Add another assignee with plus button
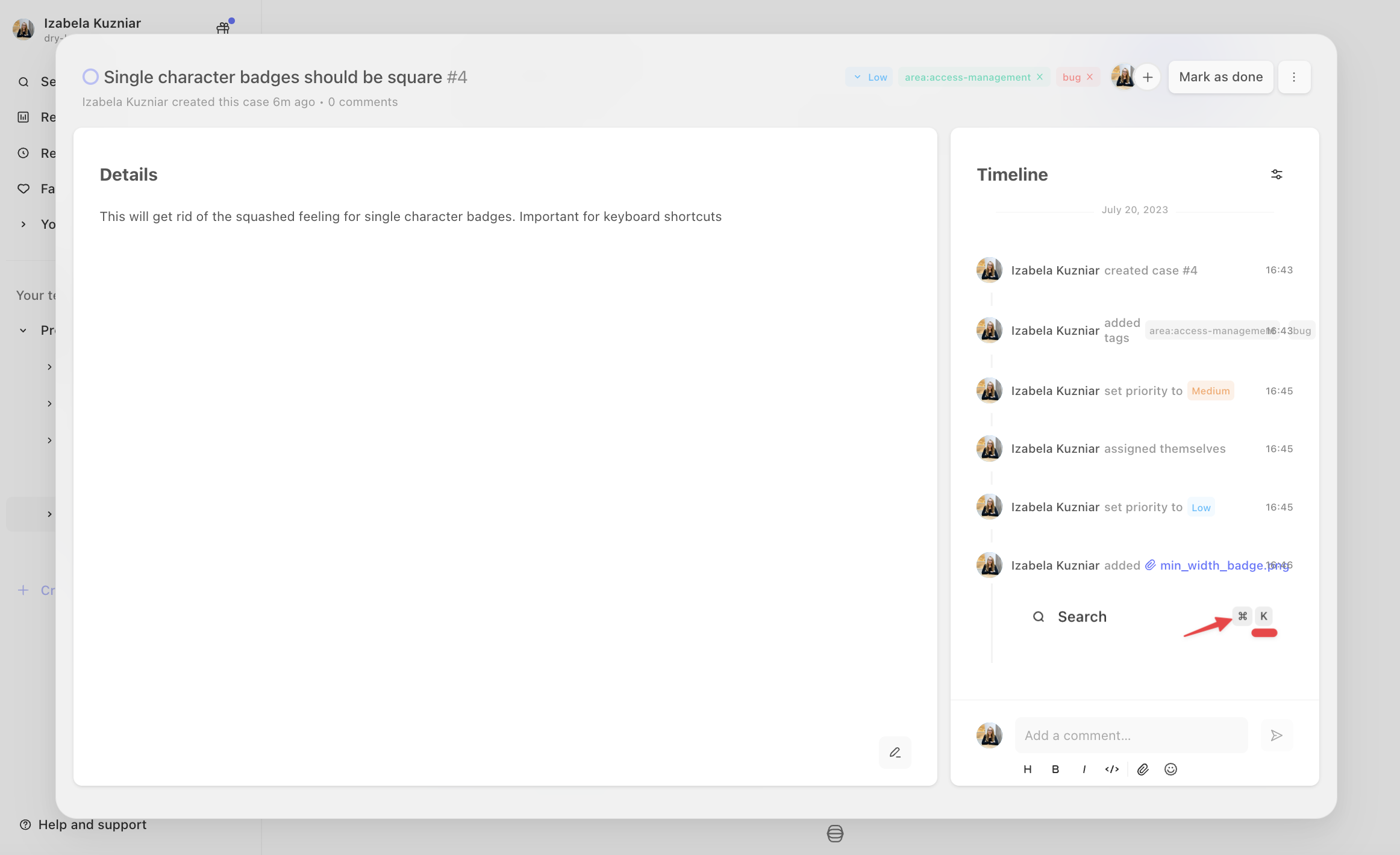Screen dimensions: 1400x855 [x=1148, y=77]
